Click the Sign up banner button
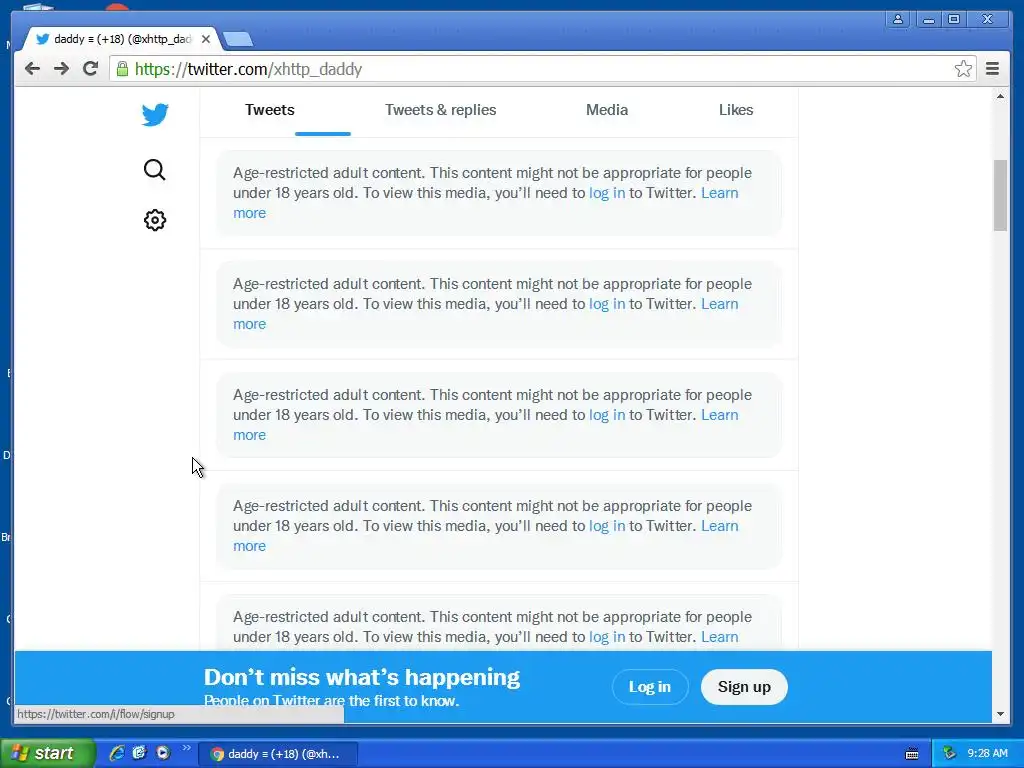Viewport: 1024px width, 768px height. tap(744, 687)
